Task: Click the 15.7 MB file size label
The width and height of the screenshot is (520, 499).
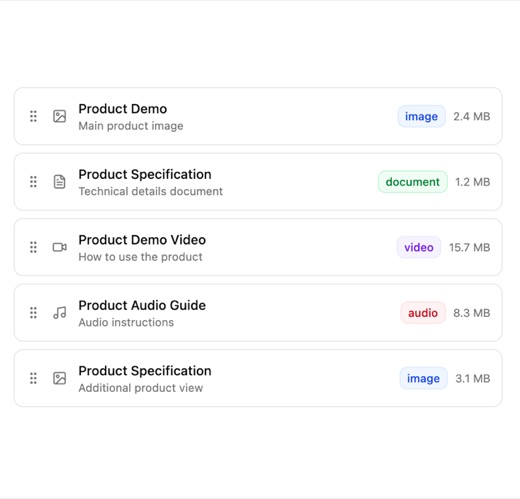Action: coord(469,247)
